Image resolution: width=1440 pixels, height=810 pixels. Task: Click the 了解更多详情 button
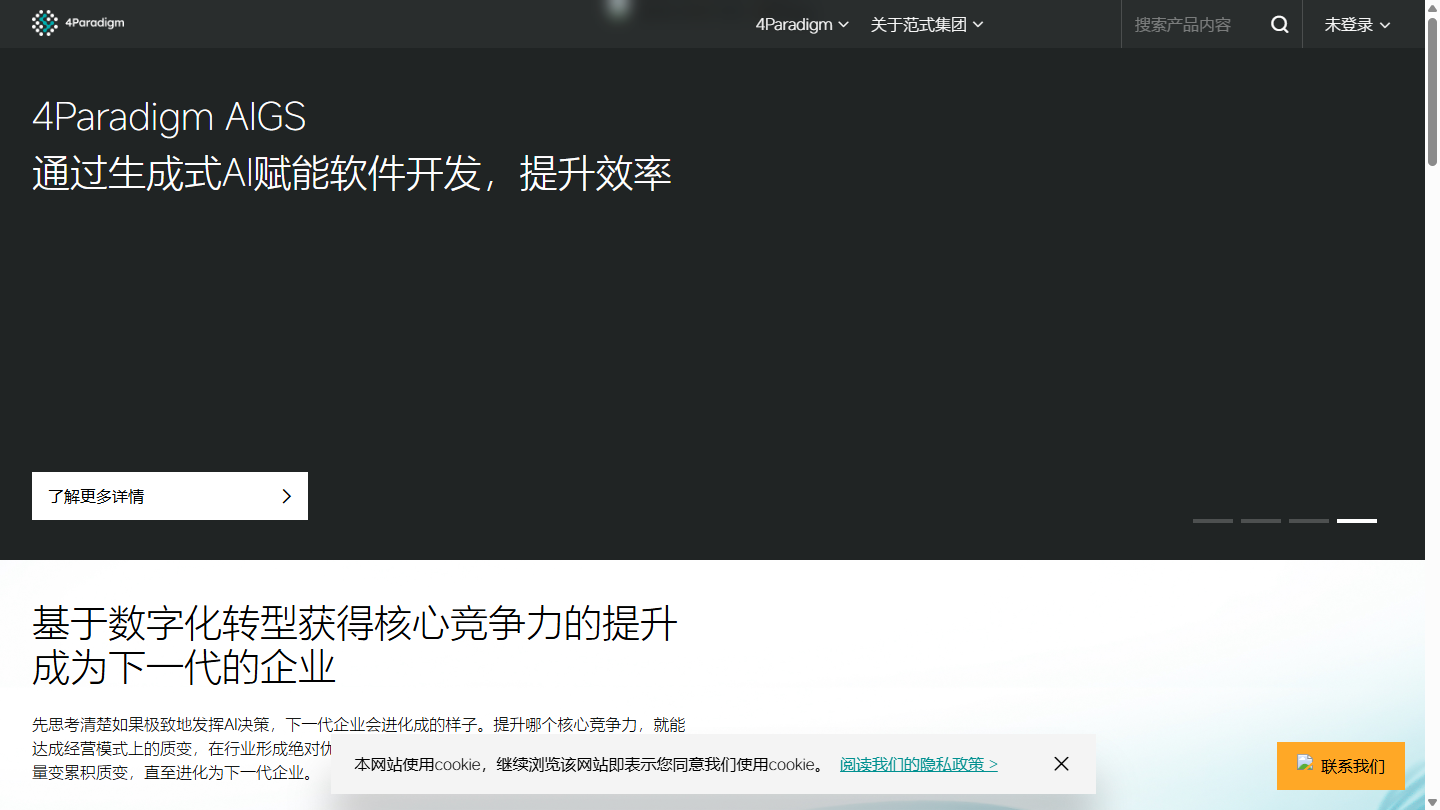coord(170,496)
